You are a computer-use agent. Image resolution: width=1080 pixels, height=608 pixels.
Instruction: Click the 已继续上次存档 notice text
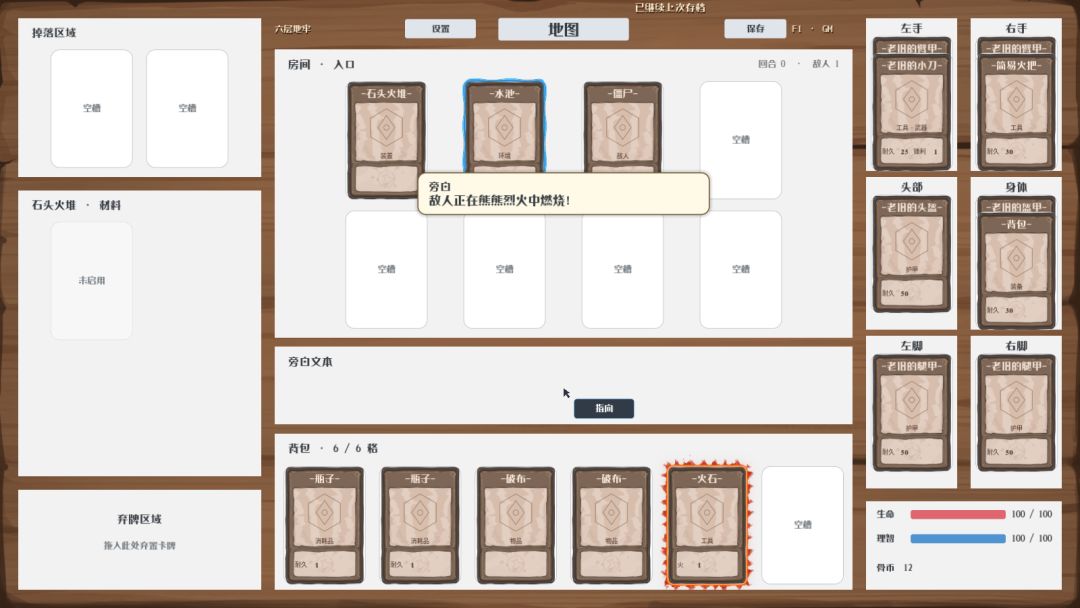point(669,8)
